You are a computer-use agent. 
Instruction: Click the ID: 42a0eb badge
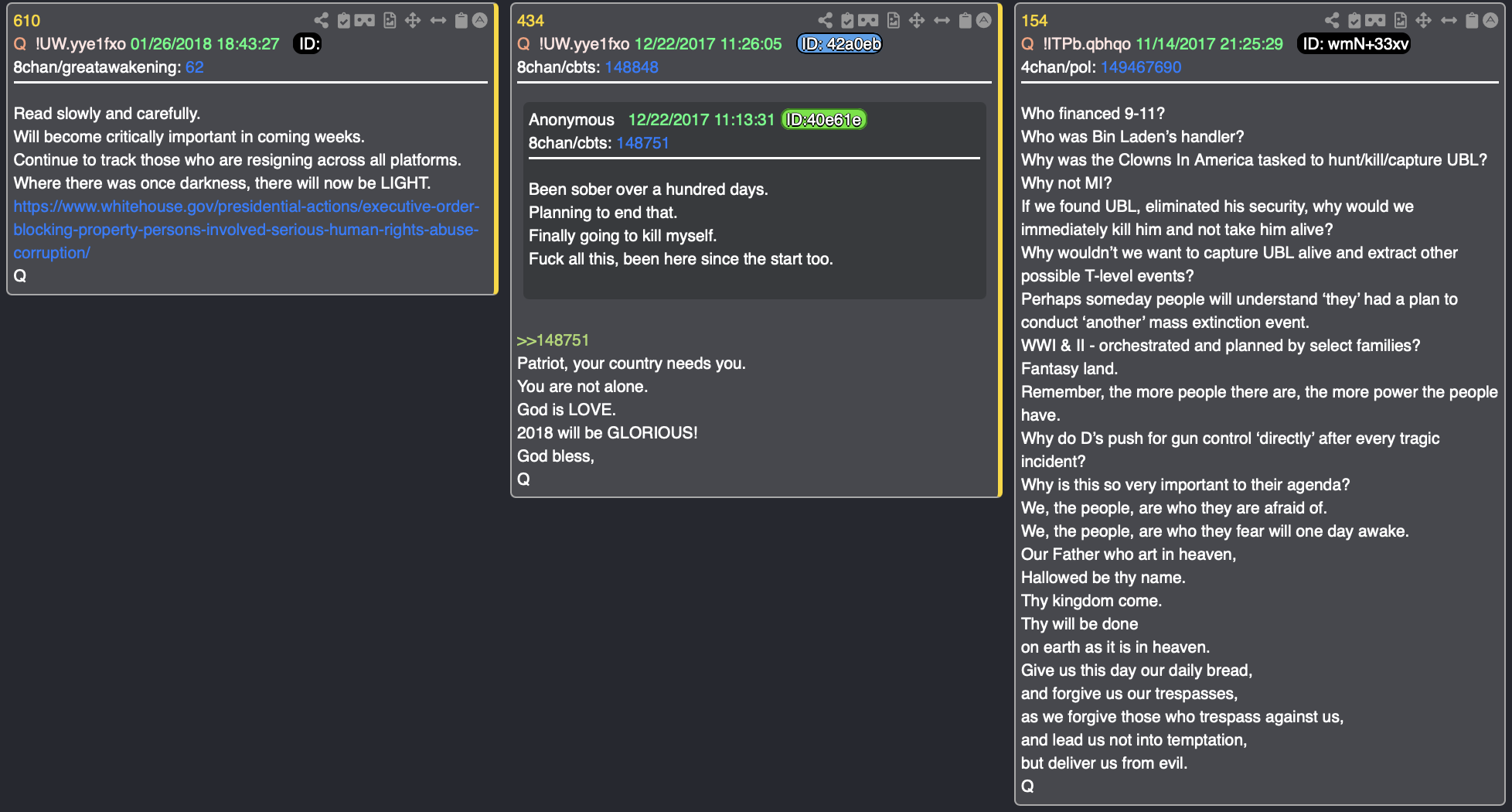[839, 44]
